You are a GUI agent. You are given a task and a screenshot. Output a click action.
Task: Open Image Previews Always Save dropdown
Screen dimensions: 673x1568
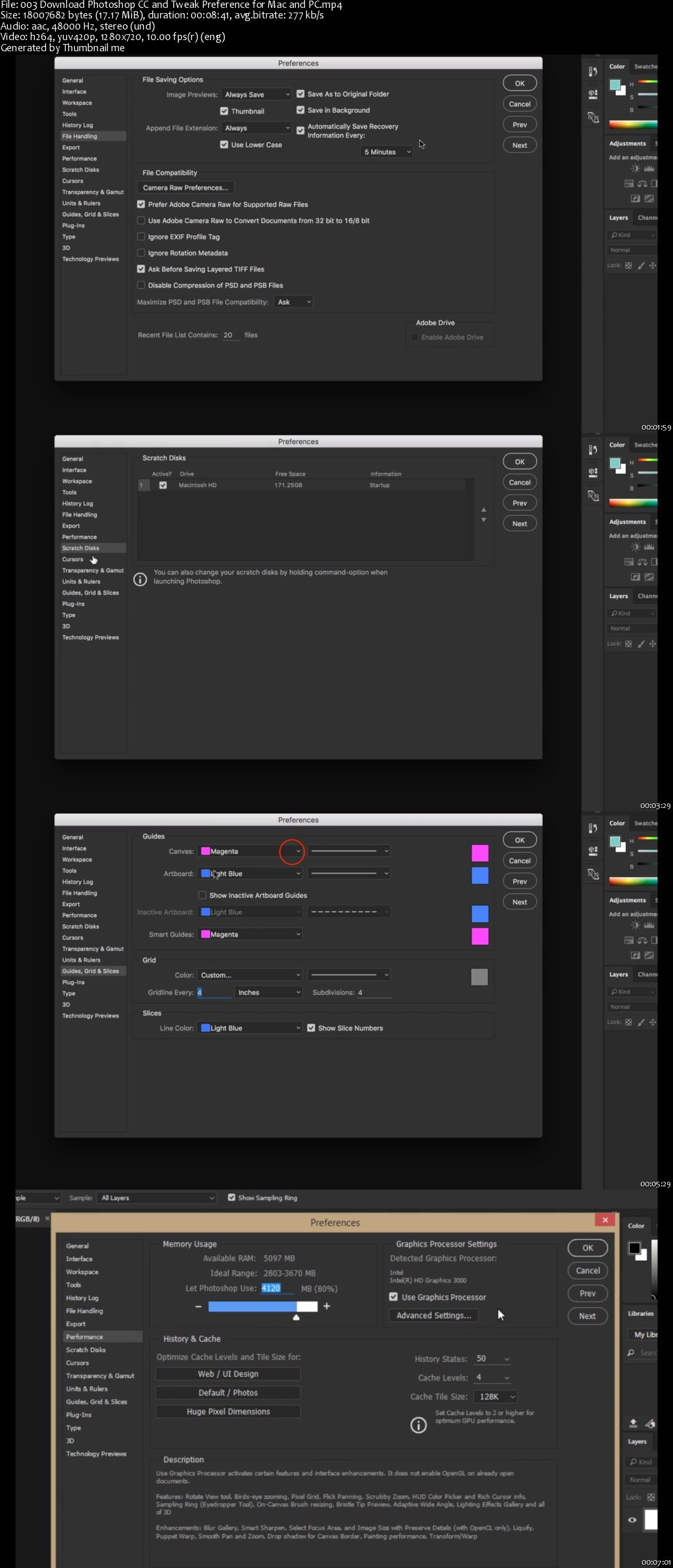click(x=256, y=95)
